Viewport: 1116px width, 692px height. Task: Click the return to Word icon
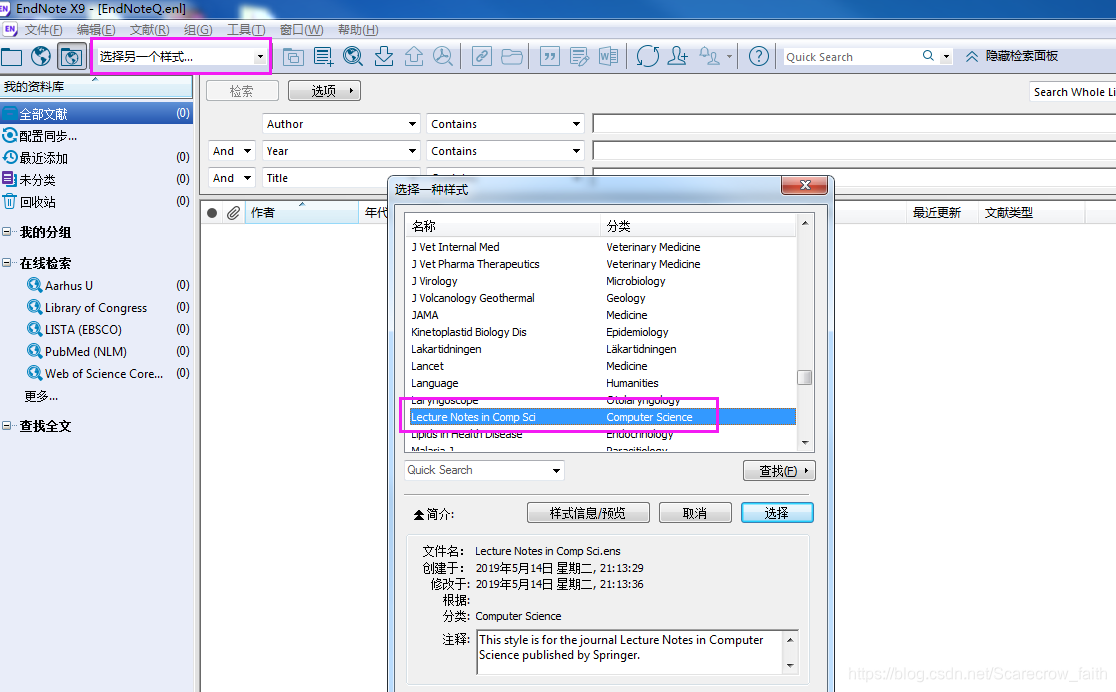tap(609, 56)
